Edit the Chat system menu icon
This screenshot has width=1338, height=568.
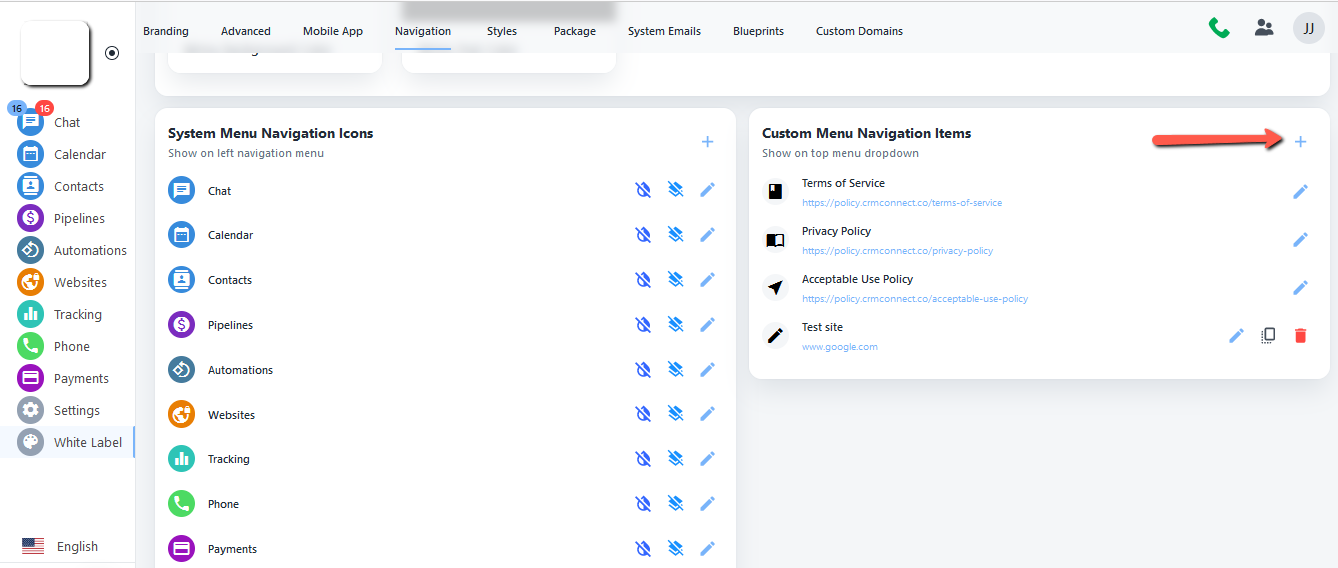click(707, 190)
